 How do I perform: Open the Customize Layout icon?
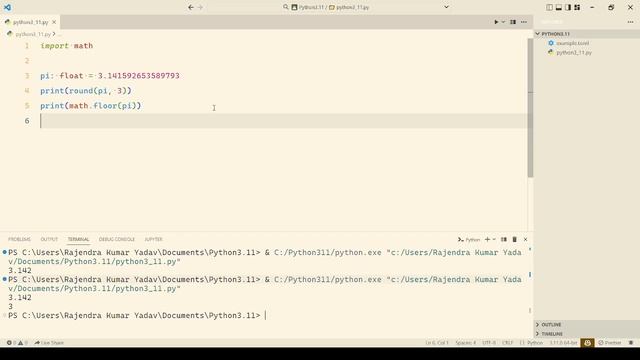577,7
